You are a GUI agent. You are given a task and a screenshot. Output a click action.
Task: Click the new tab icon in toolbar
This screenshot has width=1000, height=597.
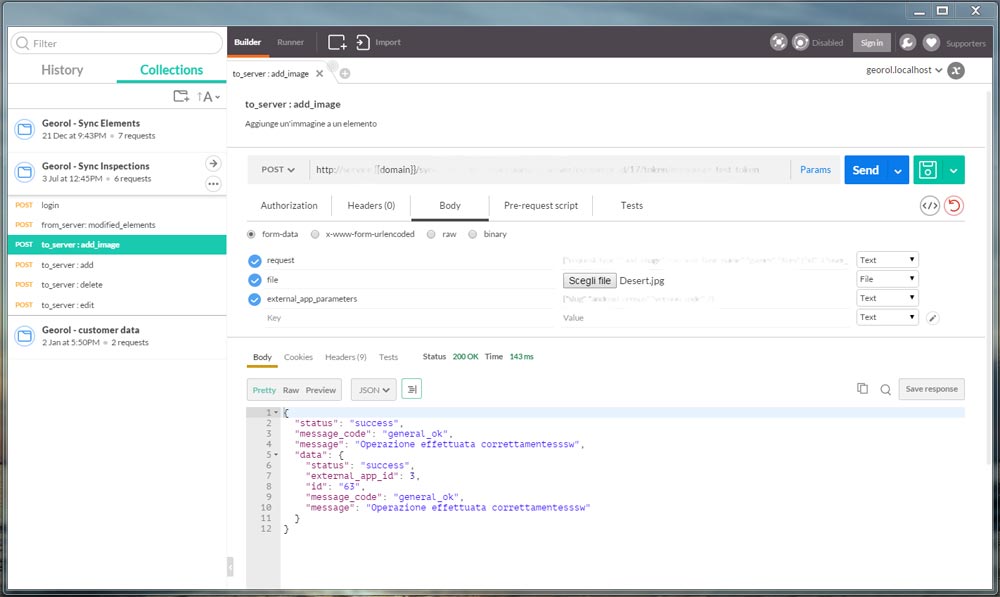337,43
